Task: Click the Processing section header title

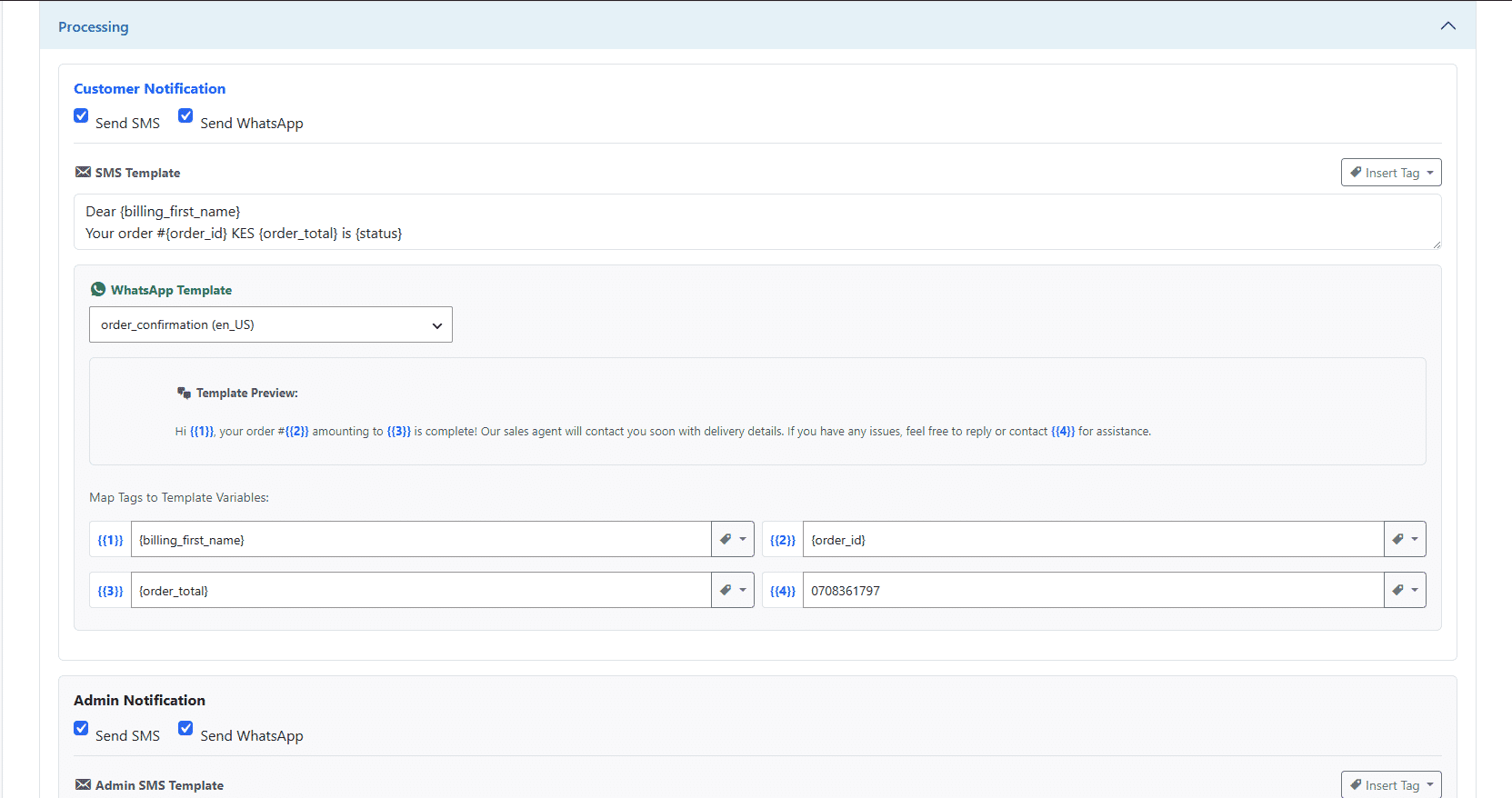Action: click(94, 27)
